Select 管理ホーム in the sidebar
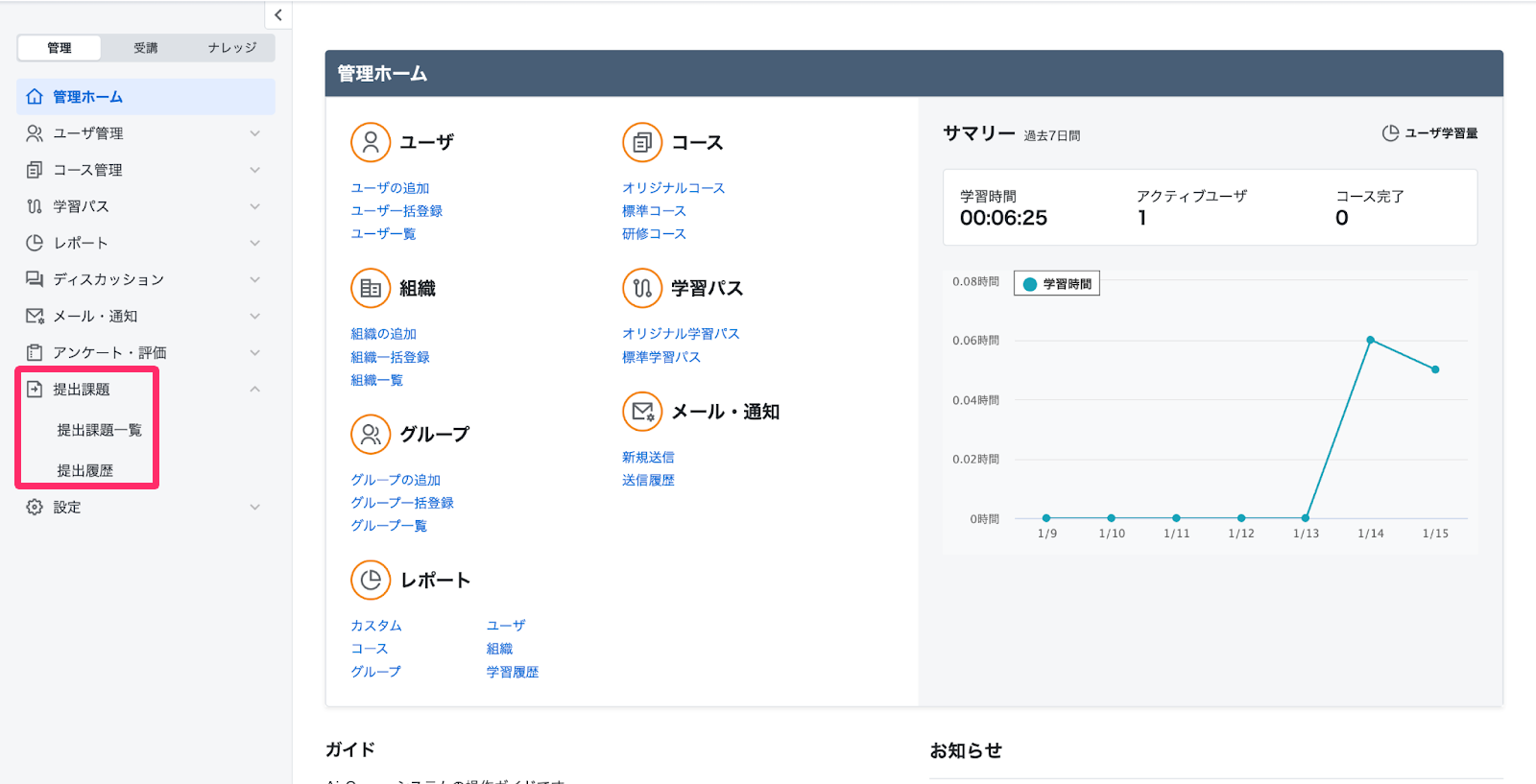 coord(146,97)
